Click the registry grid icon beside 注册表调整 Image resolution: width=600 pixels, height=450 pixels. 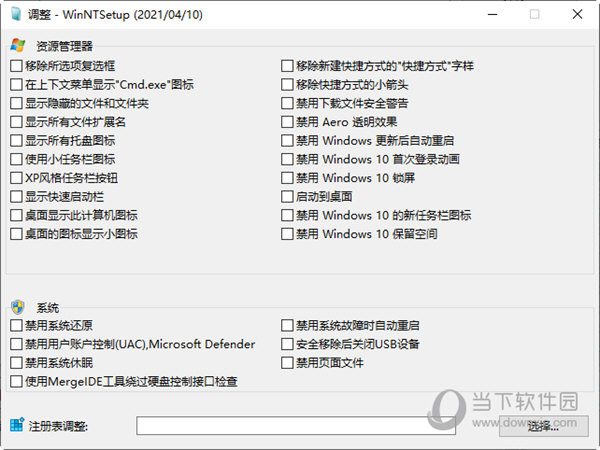pyautogui.click(x=17, y=425)
